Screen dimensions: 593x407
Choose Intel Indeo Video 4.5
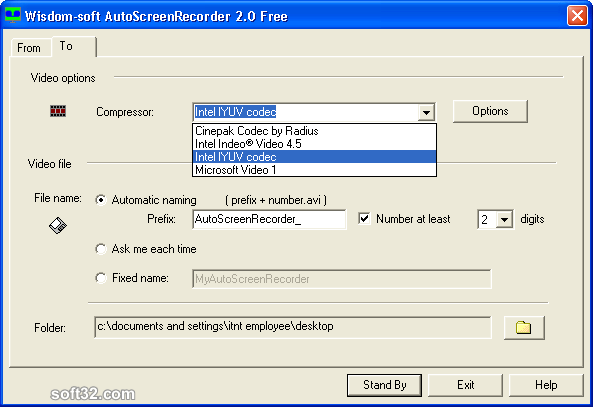(x=314, y=144)
